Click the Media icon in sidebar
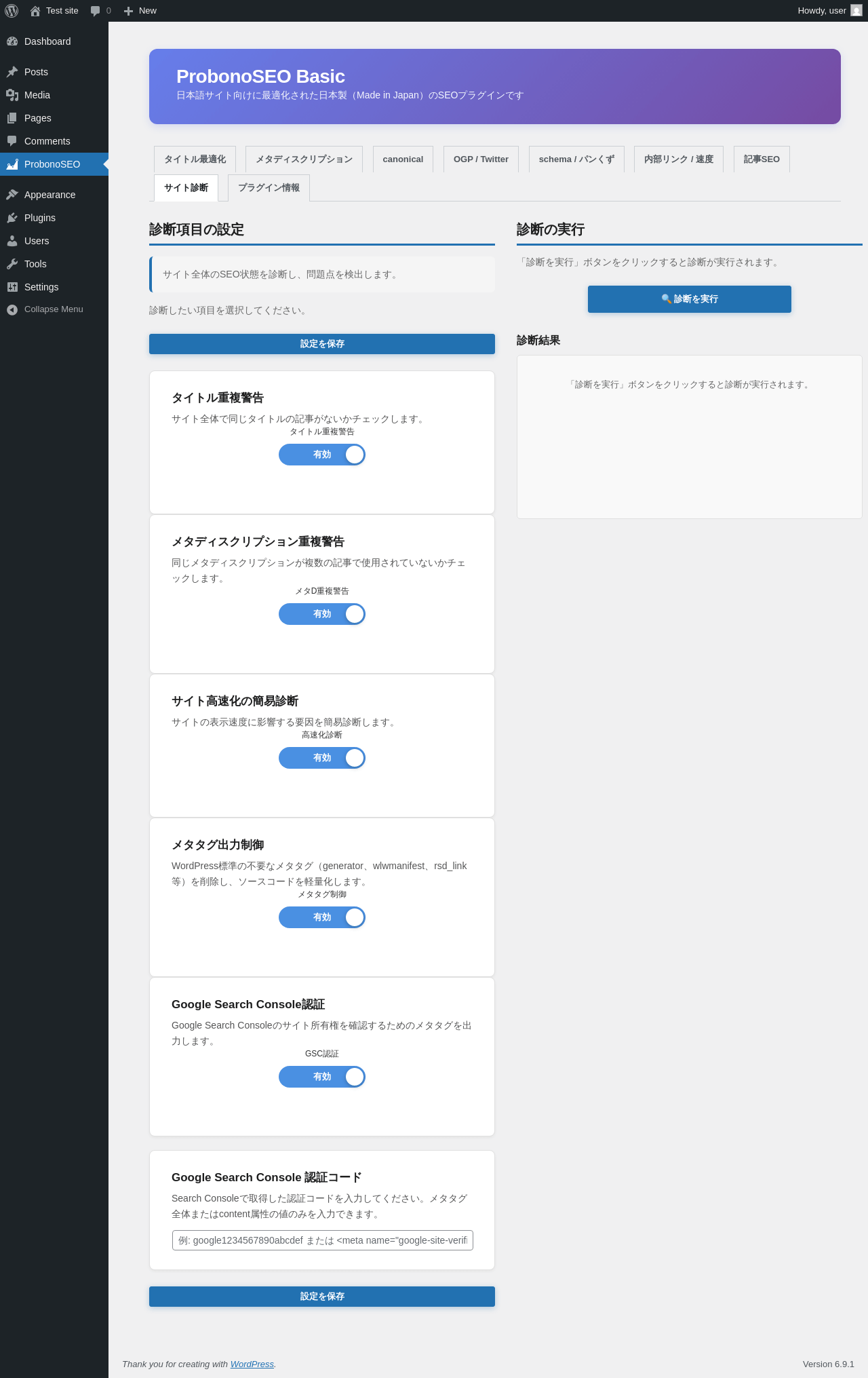 click(12, 95)
